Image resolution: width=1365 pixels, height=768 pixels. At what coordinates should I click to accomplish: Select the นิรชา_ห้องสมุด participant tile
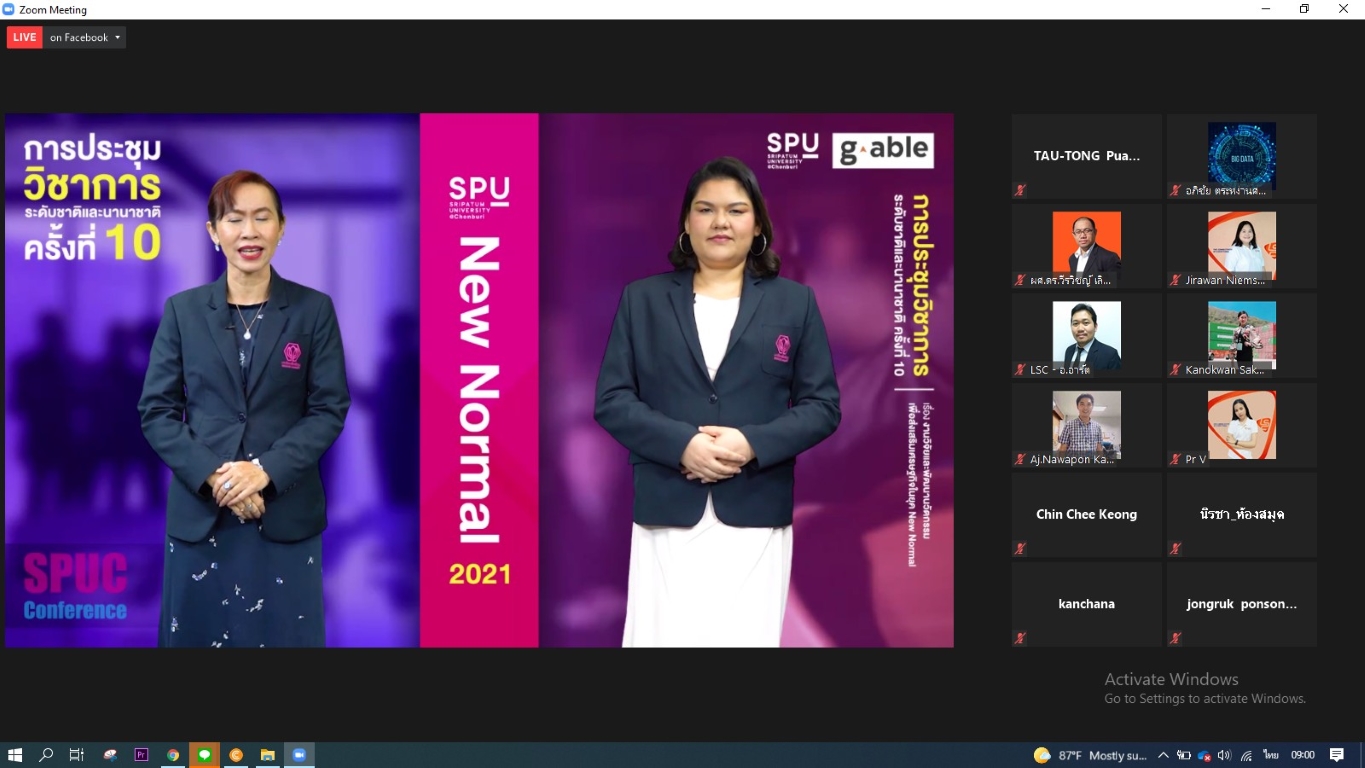[x=1242, y=514]
